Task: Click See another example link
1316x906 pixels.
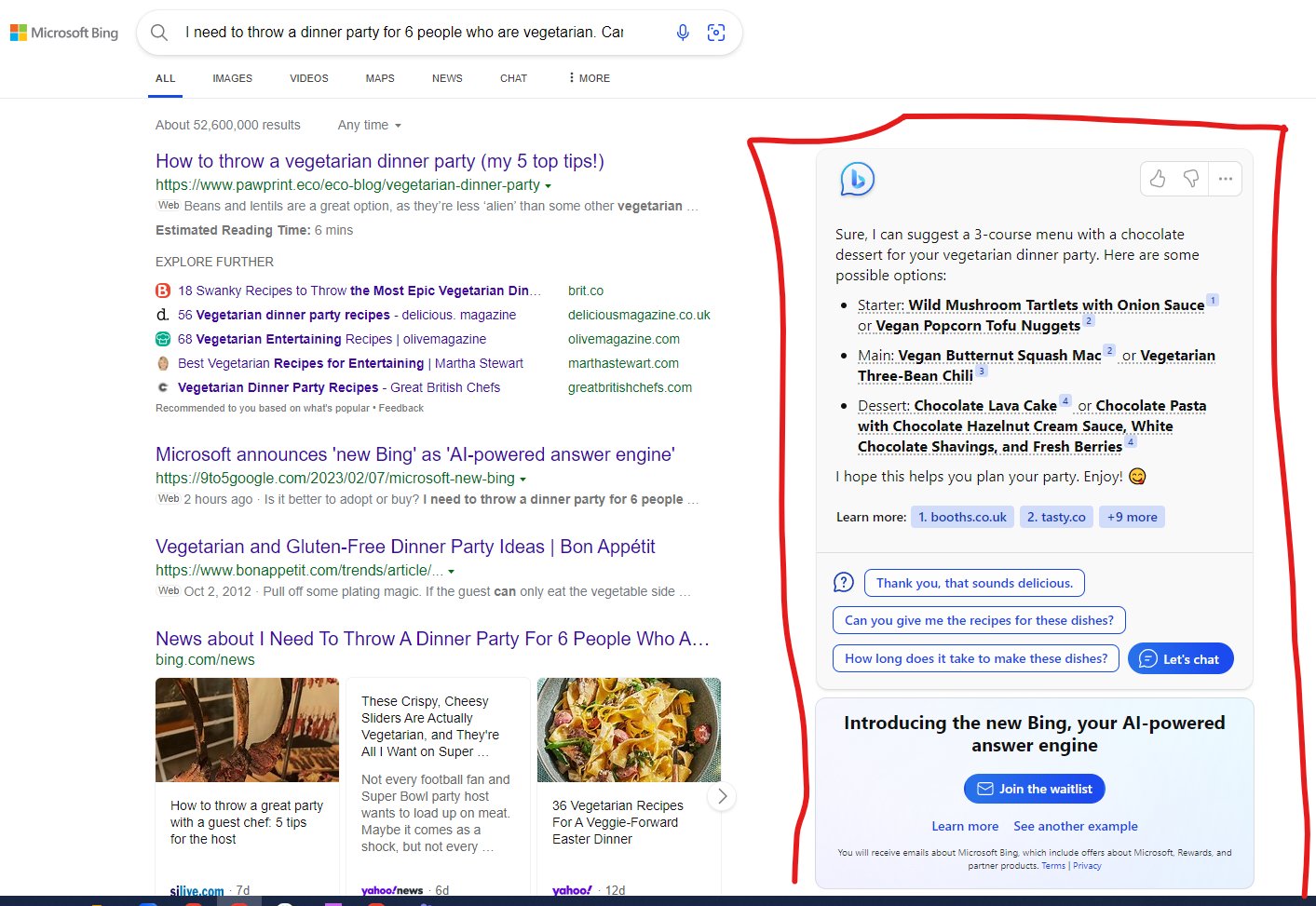Action: (1076, 826)
